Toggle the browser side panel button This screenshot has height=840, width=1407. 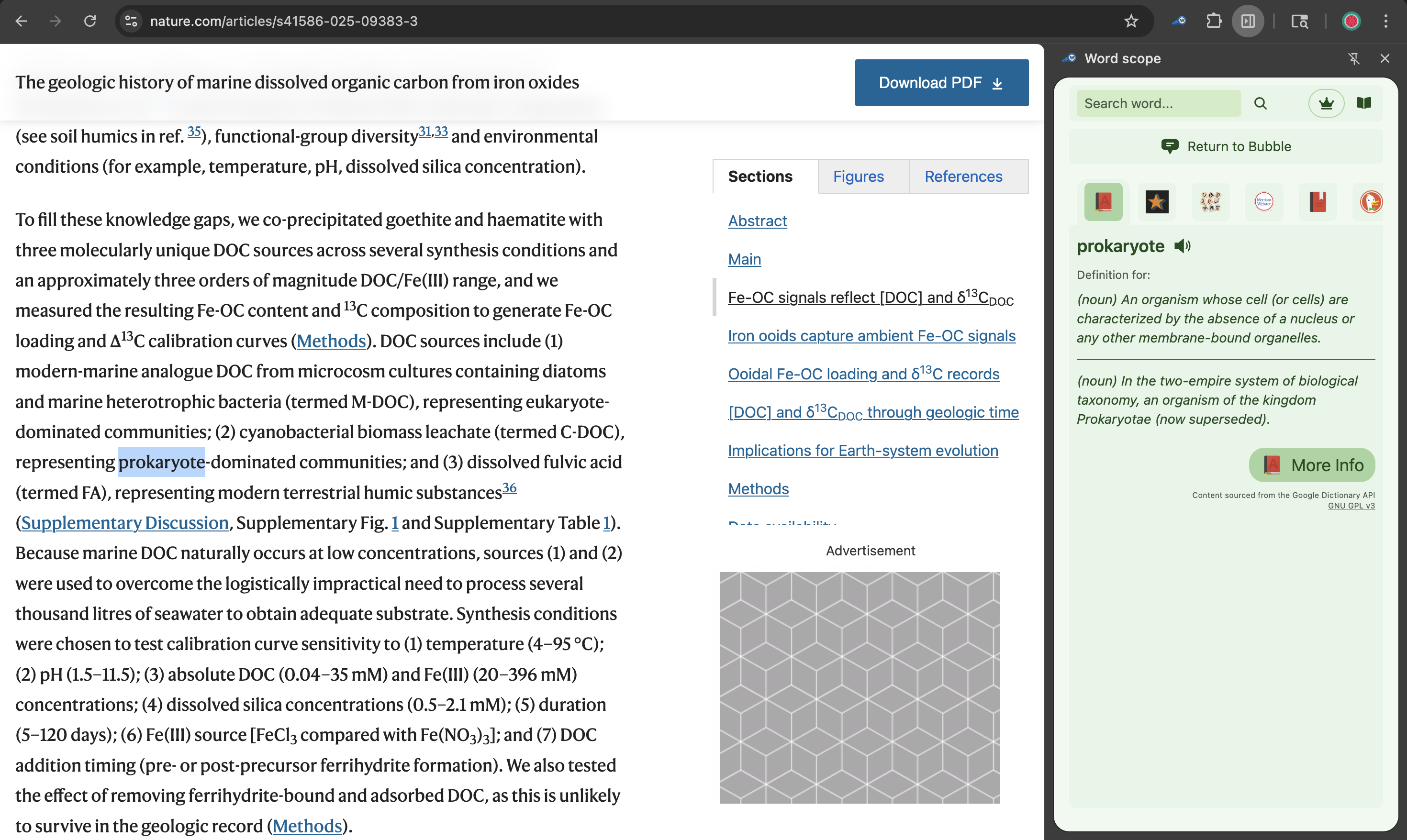coord(1248,21)
